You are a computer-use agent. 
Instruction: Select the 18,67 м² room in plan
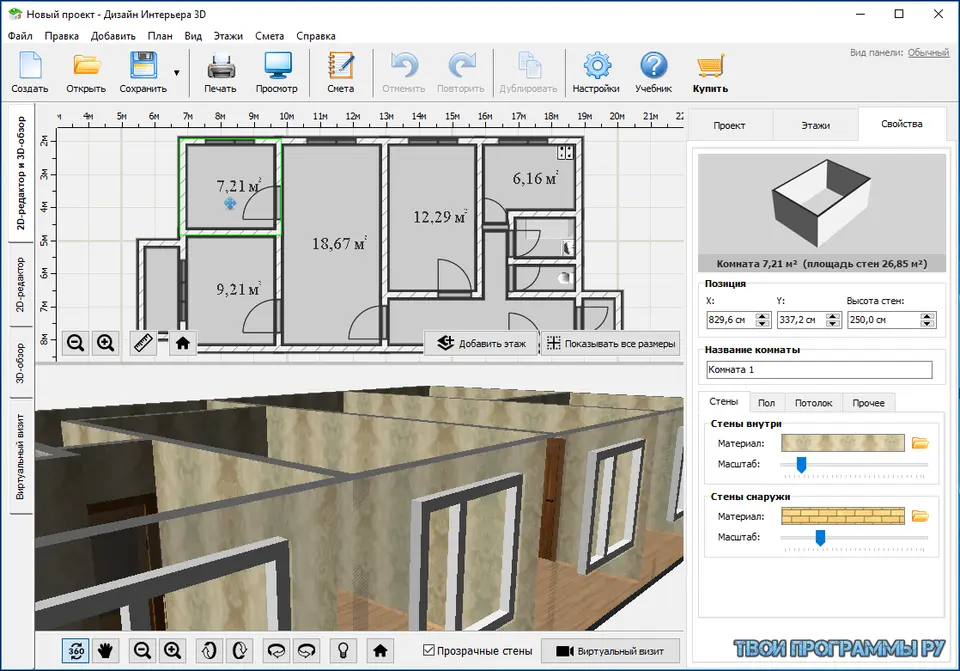pyautogui.click(x=334, y=244)
